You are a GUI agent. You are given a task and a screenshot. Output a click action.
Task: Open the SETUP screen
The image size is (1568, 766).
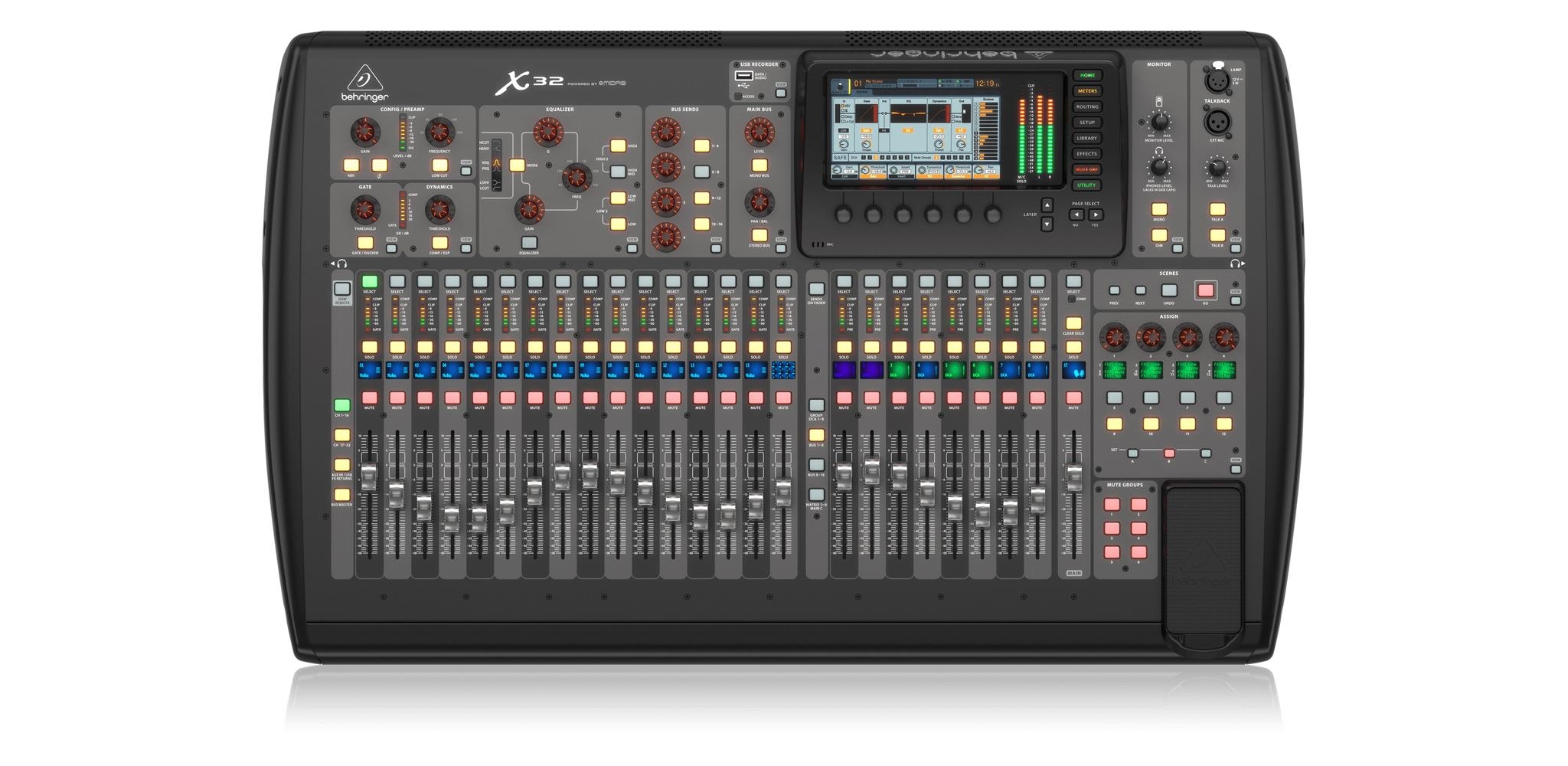[x=1087, y=123]
